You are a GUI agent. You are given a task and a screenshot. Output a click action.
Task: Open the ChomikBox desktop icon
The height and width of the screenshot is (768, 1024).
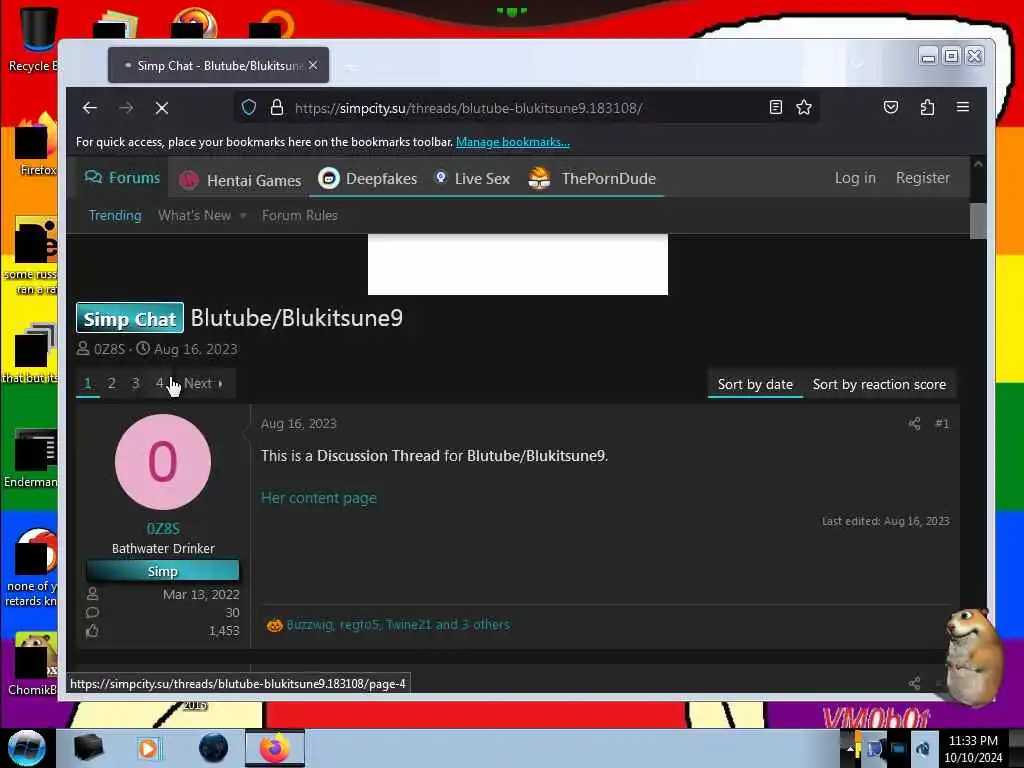point(33,663)
